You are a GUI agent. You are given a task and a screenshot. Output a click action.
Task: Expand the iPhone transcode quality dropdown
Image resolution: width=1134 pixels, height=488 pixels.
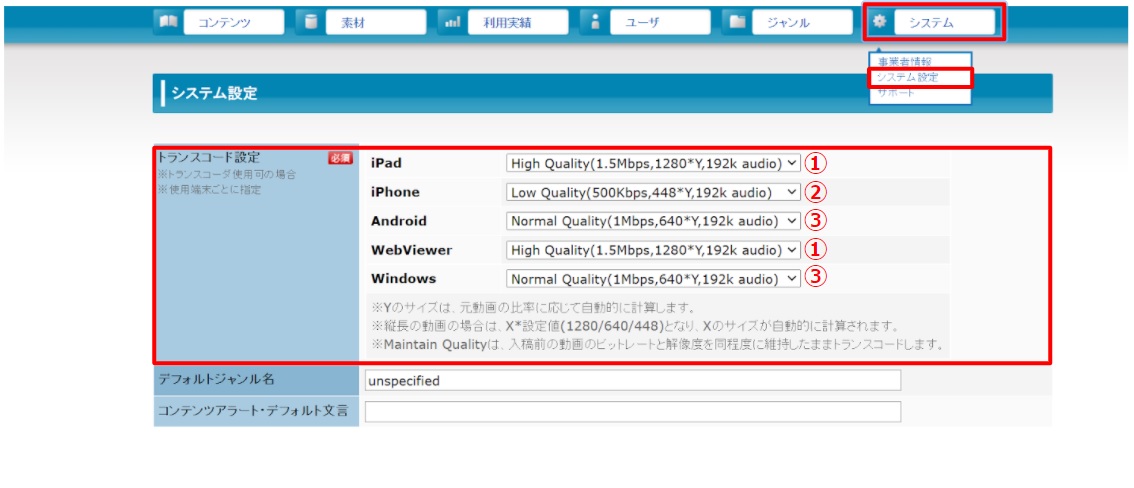click(x=654, y=192)
